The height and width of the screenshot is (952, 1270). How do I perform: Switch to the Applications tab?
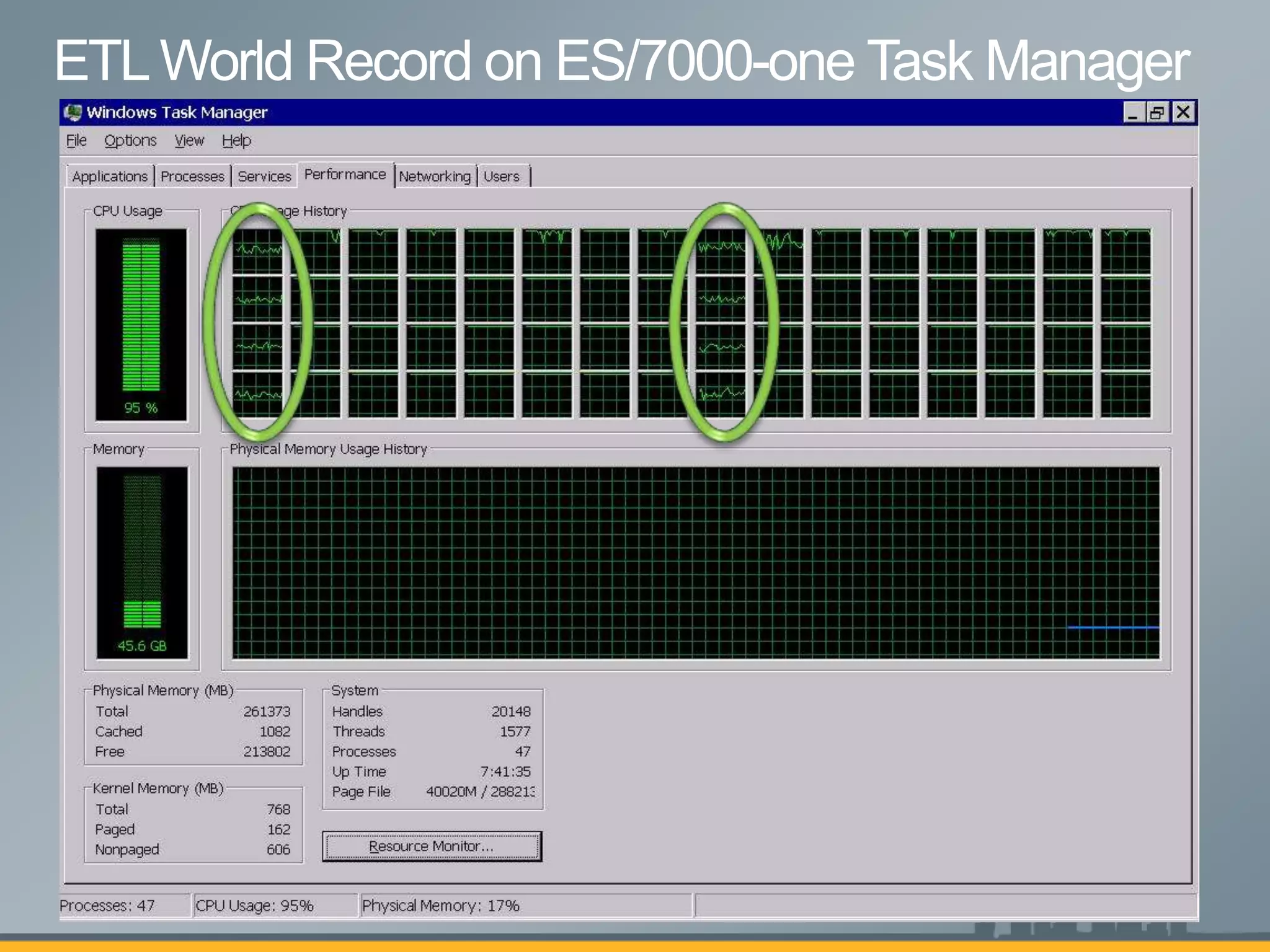110,177
